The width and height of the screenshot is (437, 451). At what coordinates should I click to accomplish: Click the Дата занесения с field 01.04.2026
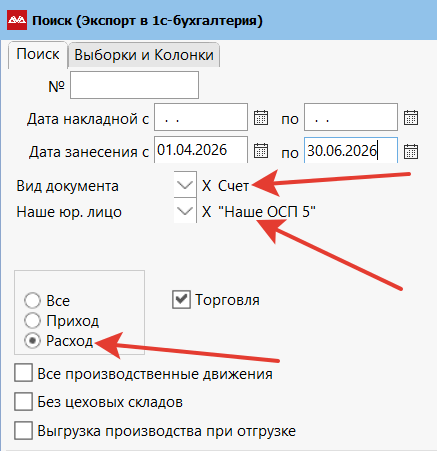click(x=201, y=150)
